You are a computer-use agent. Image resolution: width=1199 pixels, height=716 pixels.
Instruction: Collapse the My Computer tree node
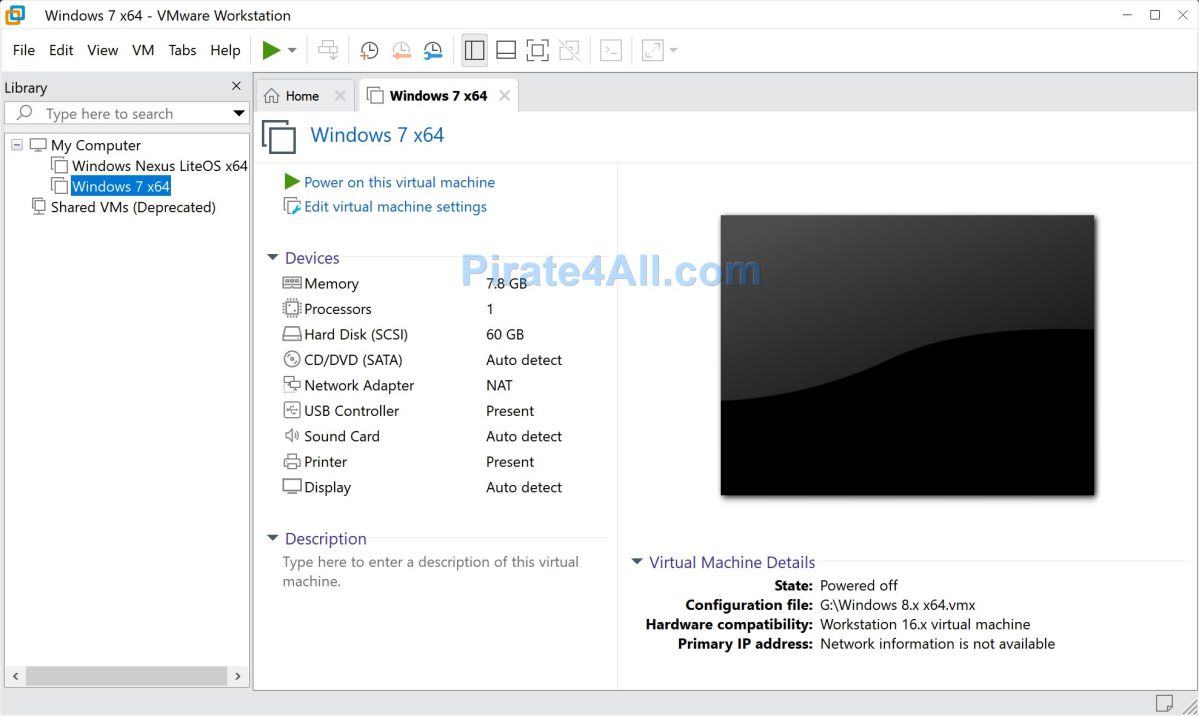click(17, 145)
